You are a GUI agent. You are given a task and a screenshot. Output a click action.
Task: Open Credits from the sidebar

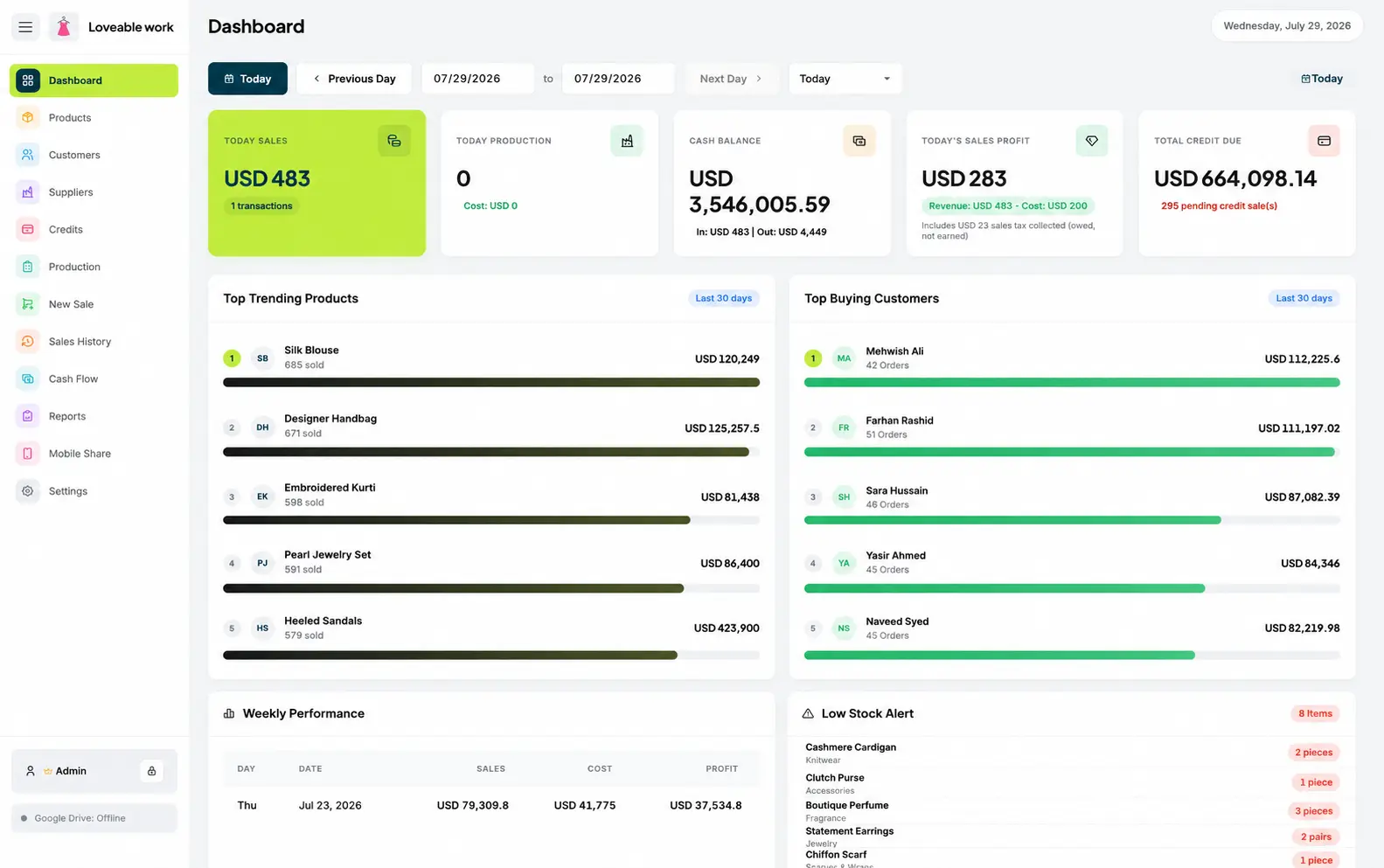[94, 229]
